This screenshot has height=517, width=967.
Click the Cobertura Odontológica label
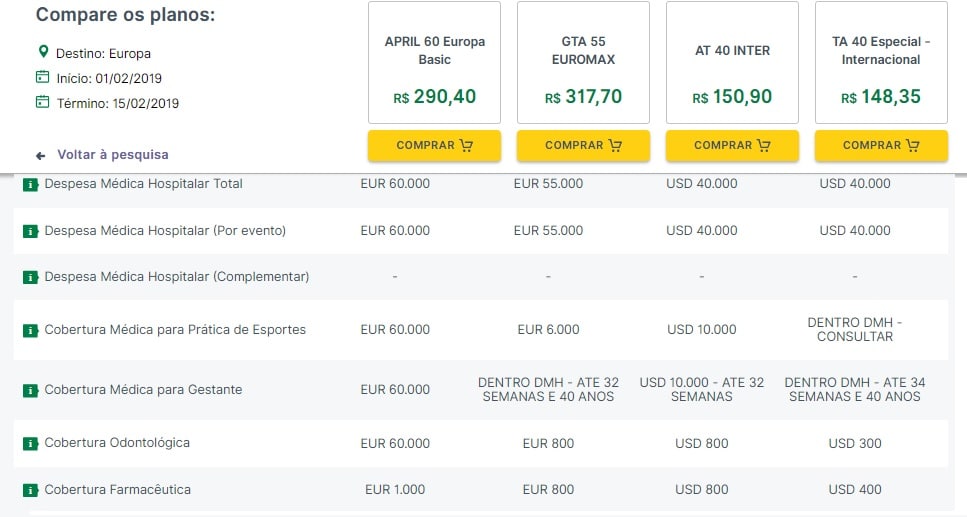[x=117, y=442]
